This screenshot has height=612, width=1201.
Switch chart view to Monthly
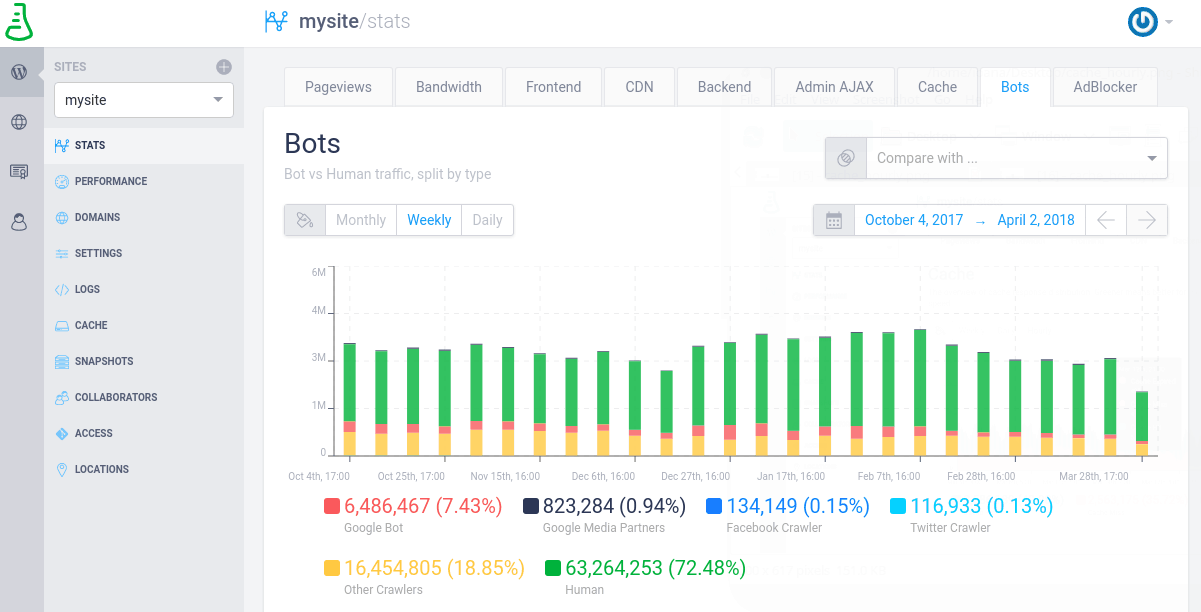[360, 220]
